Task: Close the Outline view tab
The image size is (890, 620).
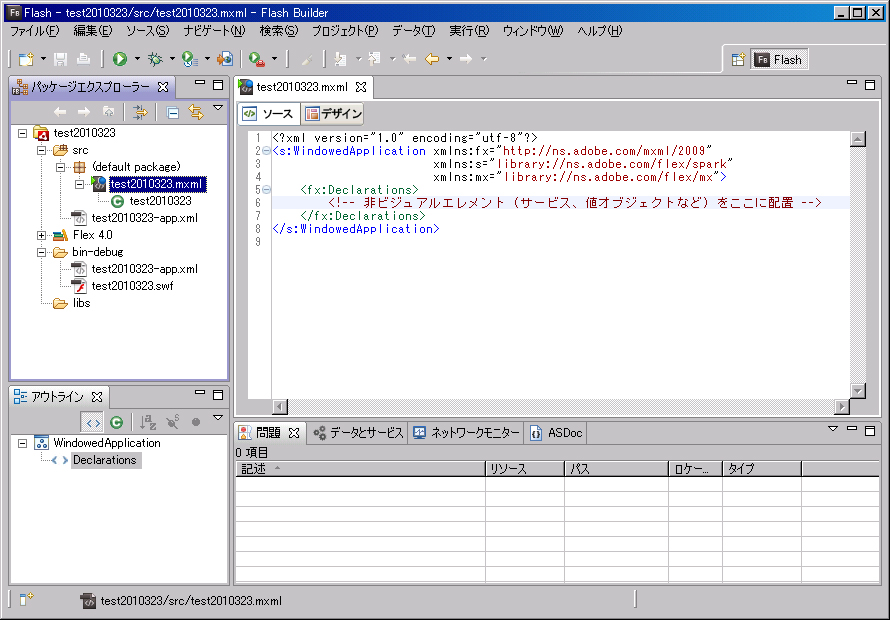Action: [x=97, y=397]
